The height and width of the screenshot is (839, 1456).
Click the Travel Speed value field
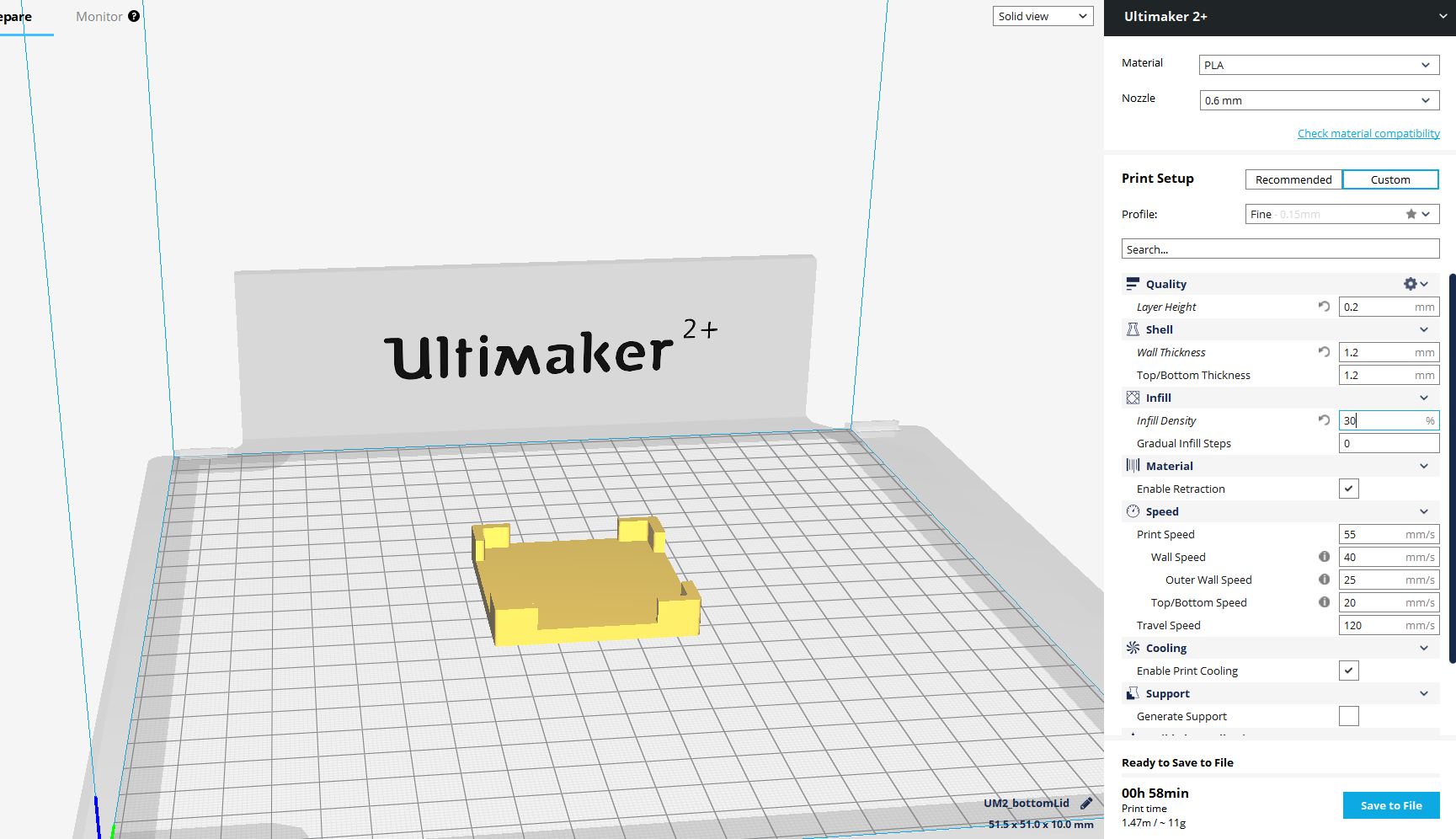tap(1389, 625)
